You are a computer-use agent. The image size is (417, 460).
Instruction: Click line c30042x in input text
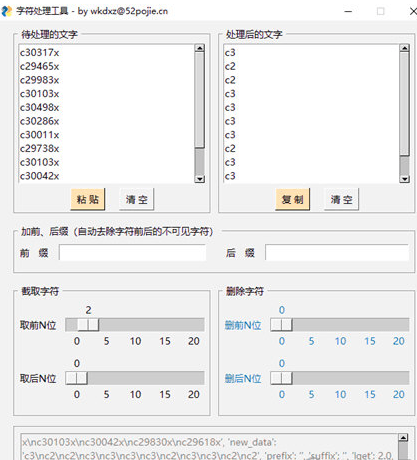(39, 176)
